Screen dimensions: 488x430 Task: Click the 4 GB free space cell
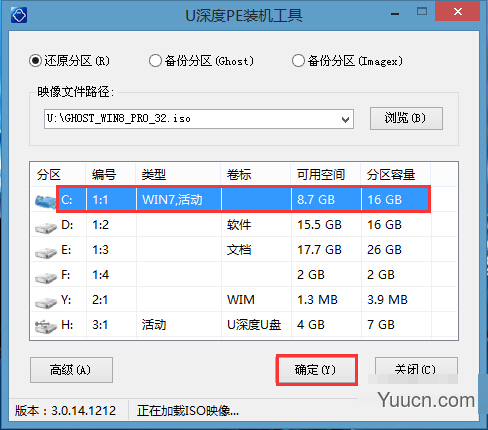pos(311,325)
